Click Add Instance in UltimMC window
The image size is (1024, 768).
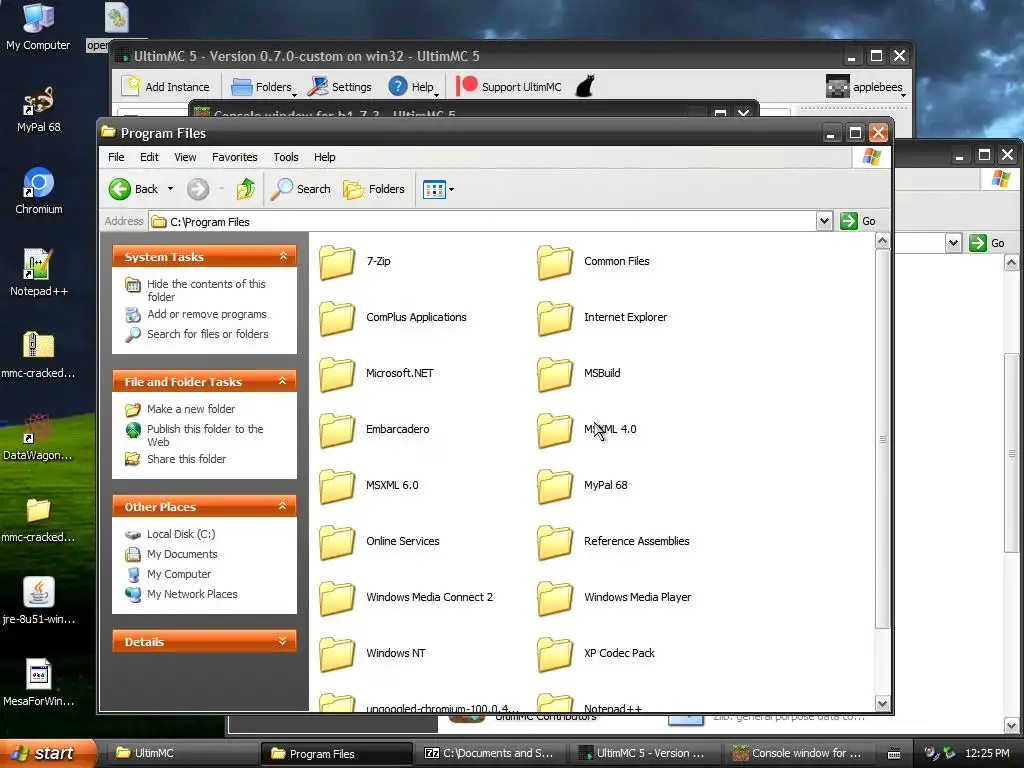click(x=167, y=87)
